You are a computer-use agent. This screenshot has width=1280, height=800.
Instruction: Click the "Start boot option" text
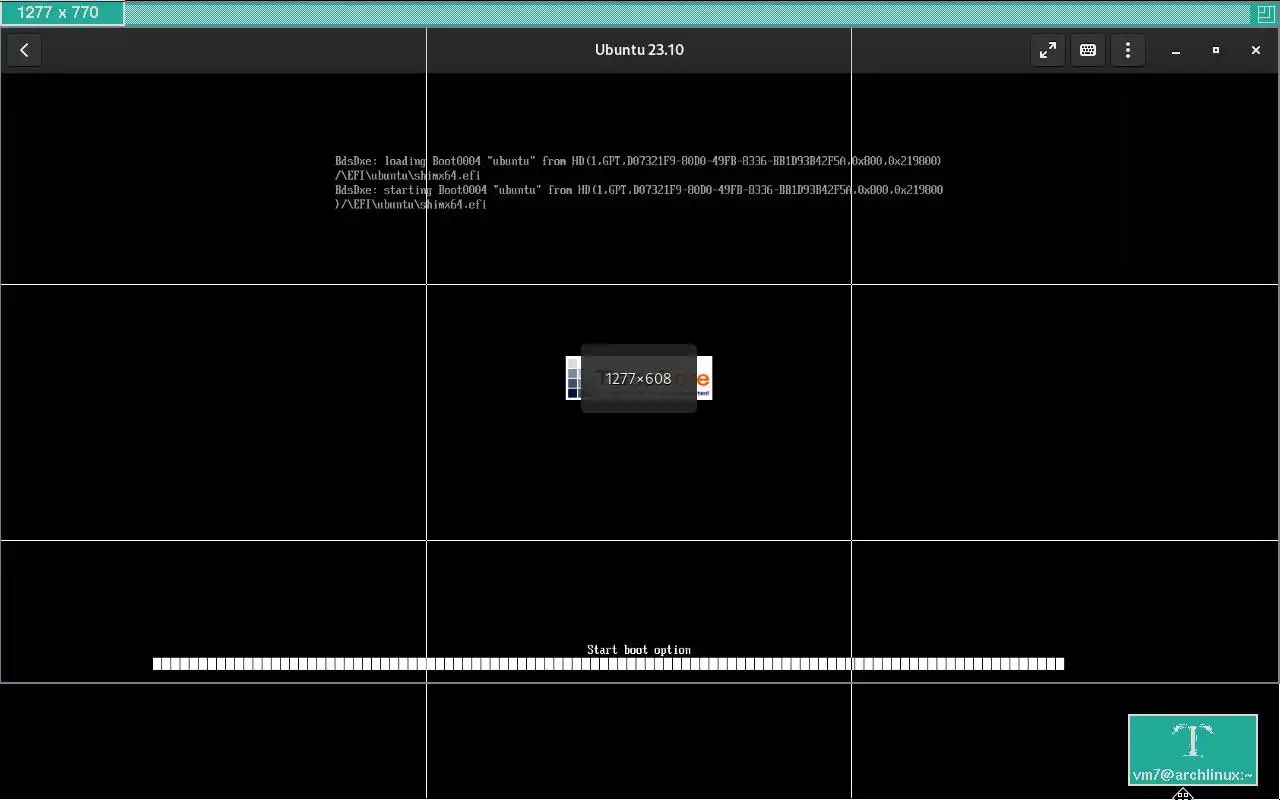click(639, 650)
